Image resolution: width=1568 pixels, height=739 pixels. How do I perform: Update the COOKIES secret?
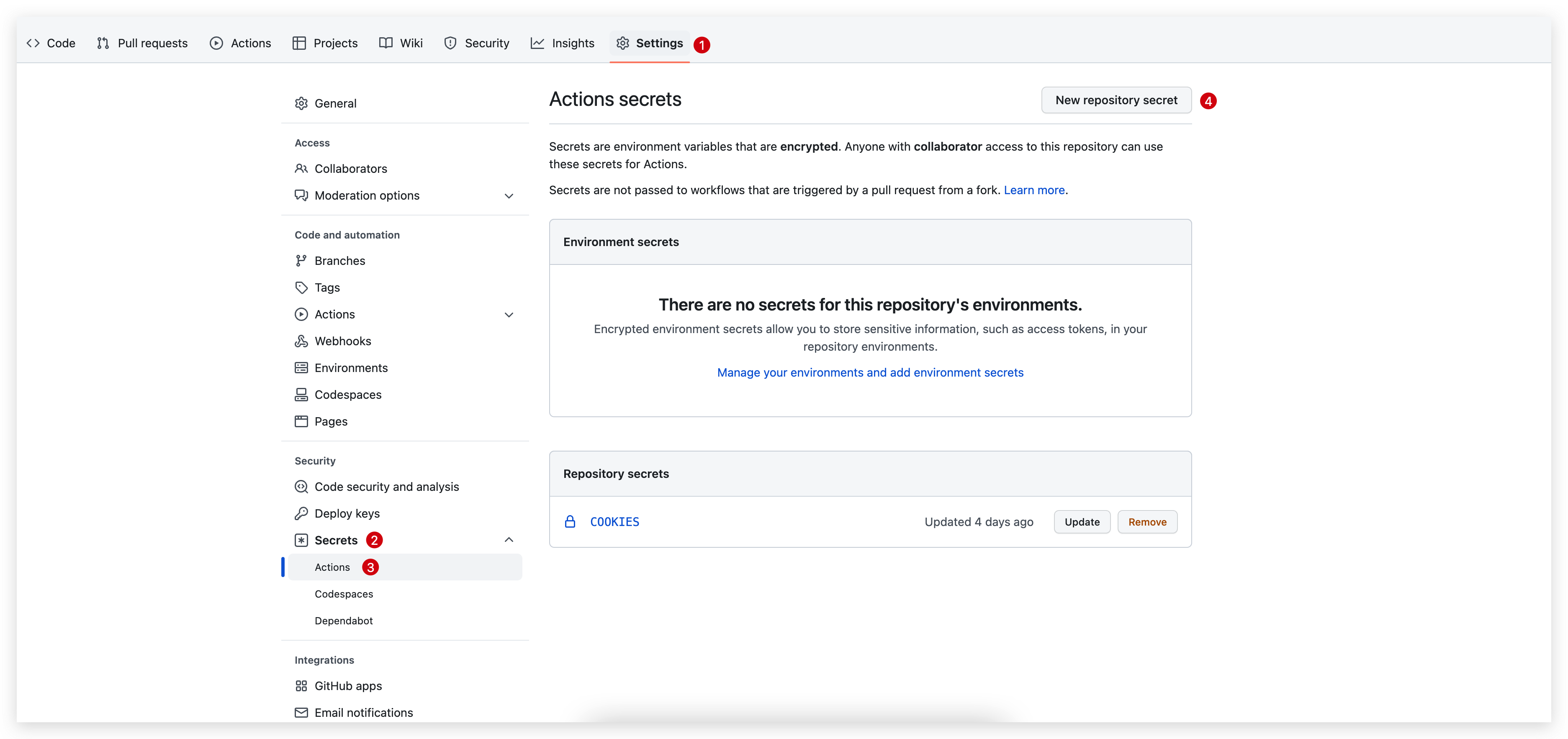click(1082, 522)
